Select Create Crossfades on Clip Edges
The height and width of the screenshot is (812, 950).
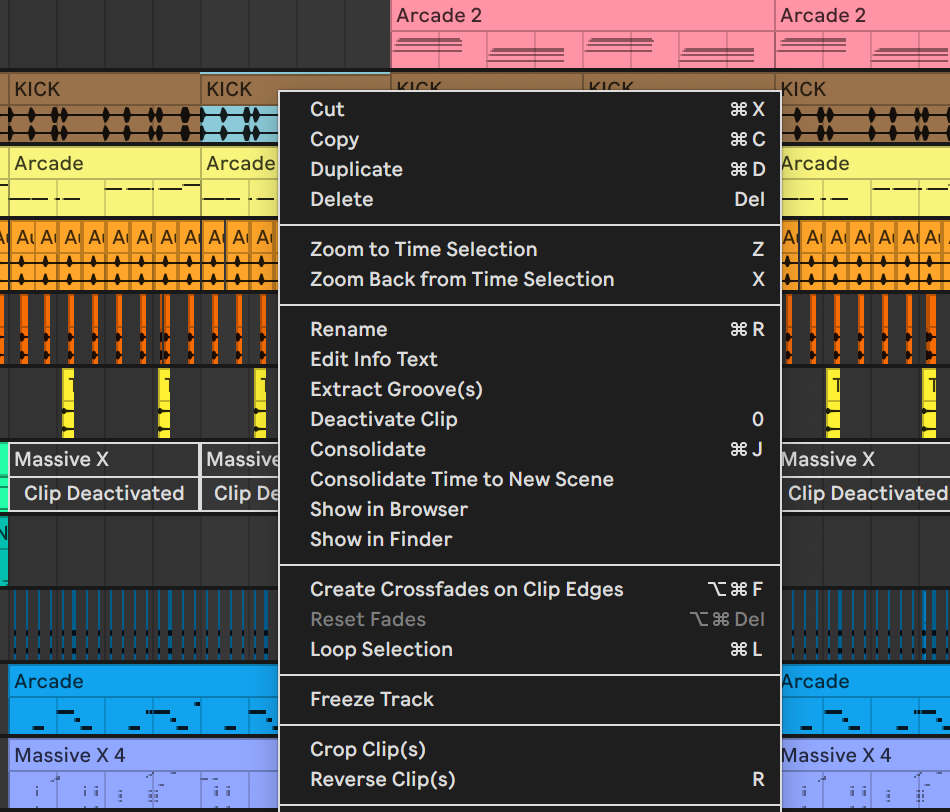pyautogui.click(x=530, y=589)
